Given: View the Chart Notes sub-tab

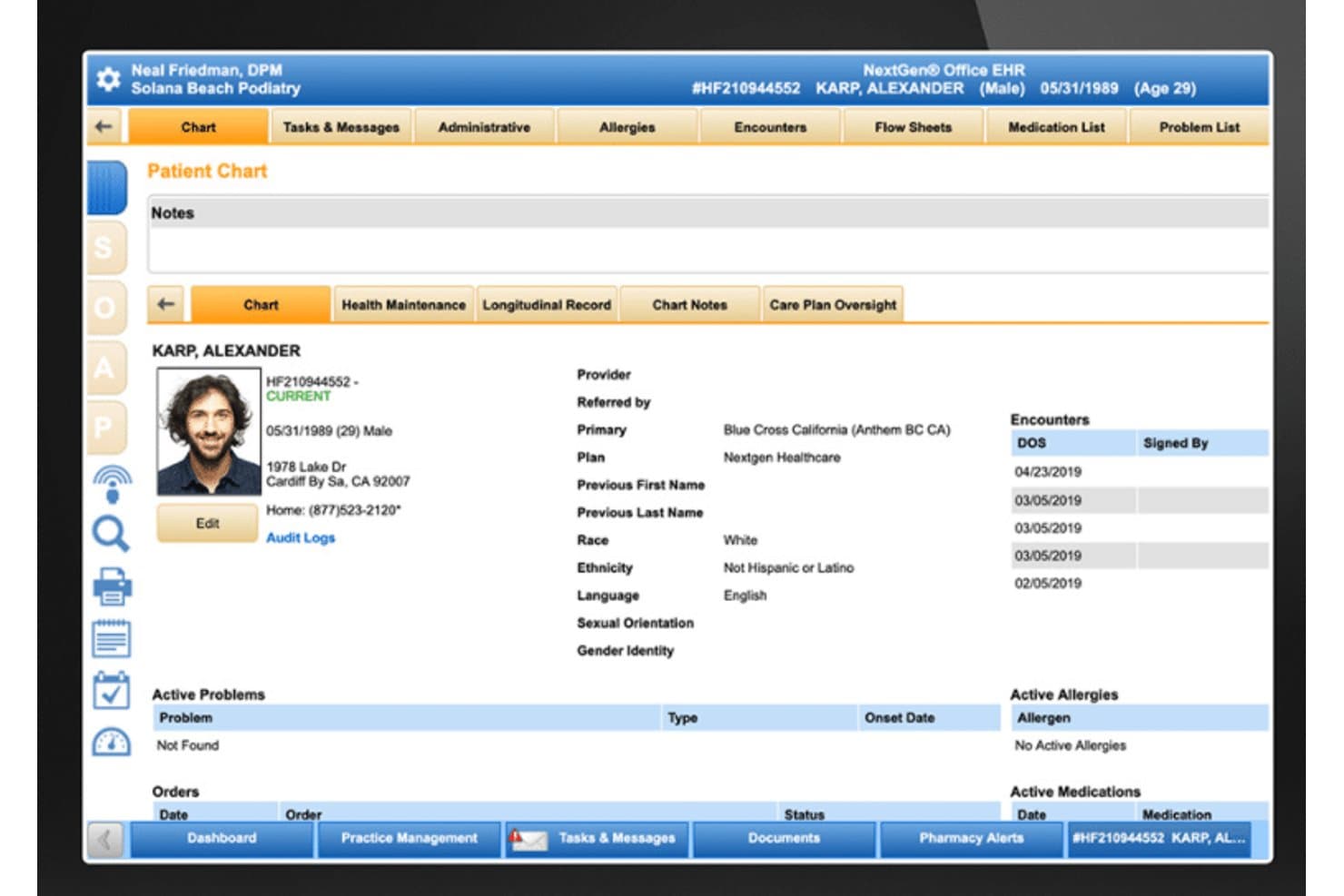Looking at the screenshot, I should pyautogui.click(x=689, y=305).
